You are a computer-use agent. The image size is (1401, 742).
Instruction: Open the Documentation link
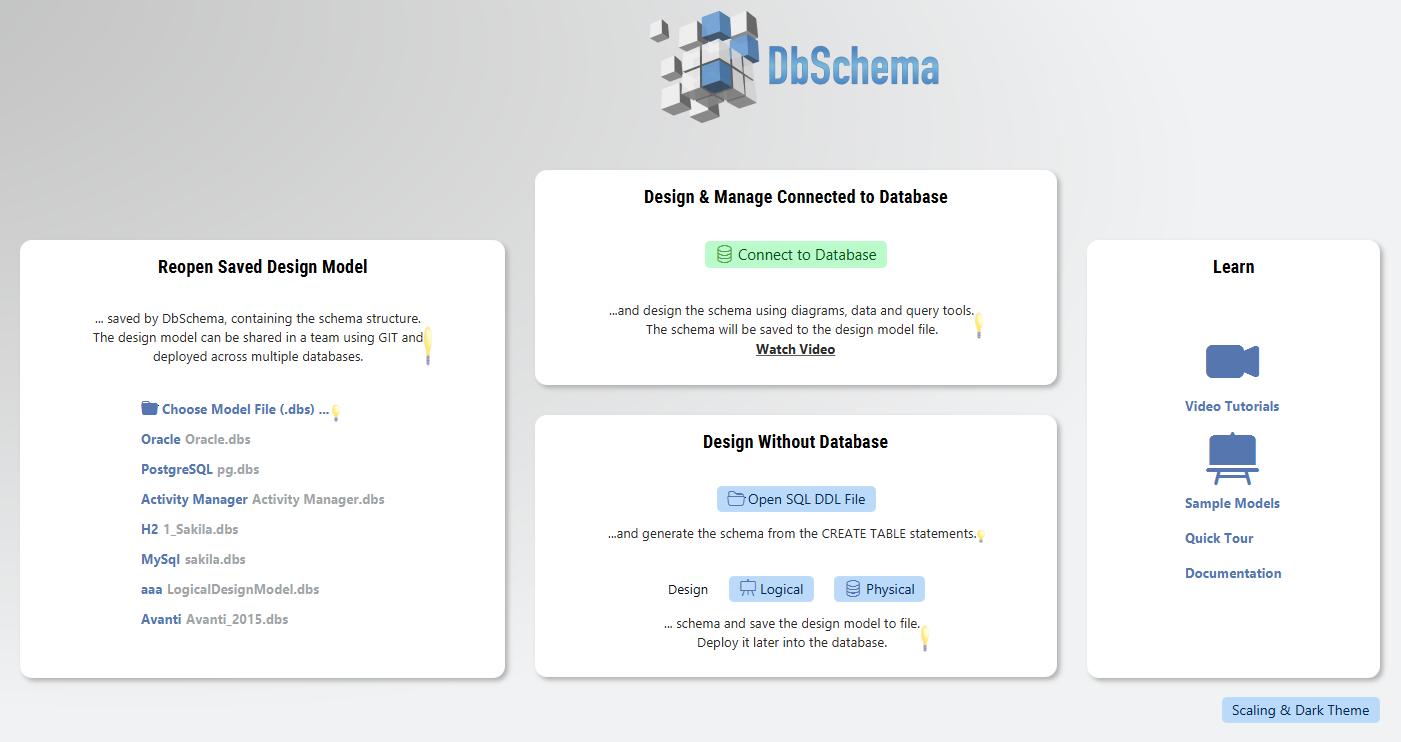pos(1233,573)
